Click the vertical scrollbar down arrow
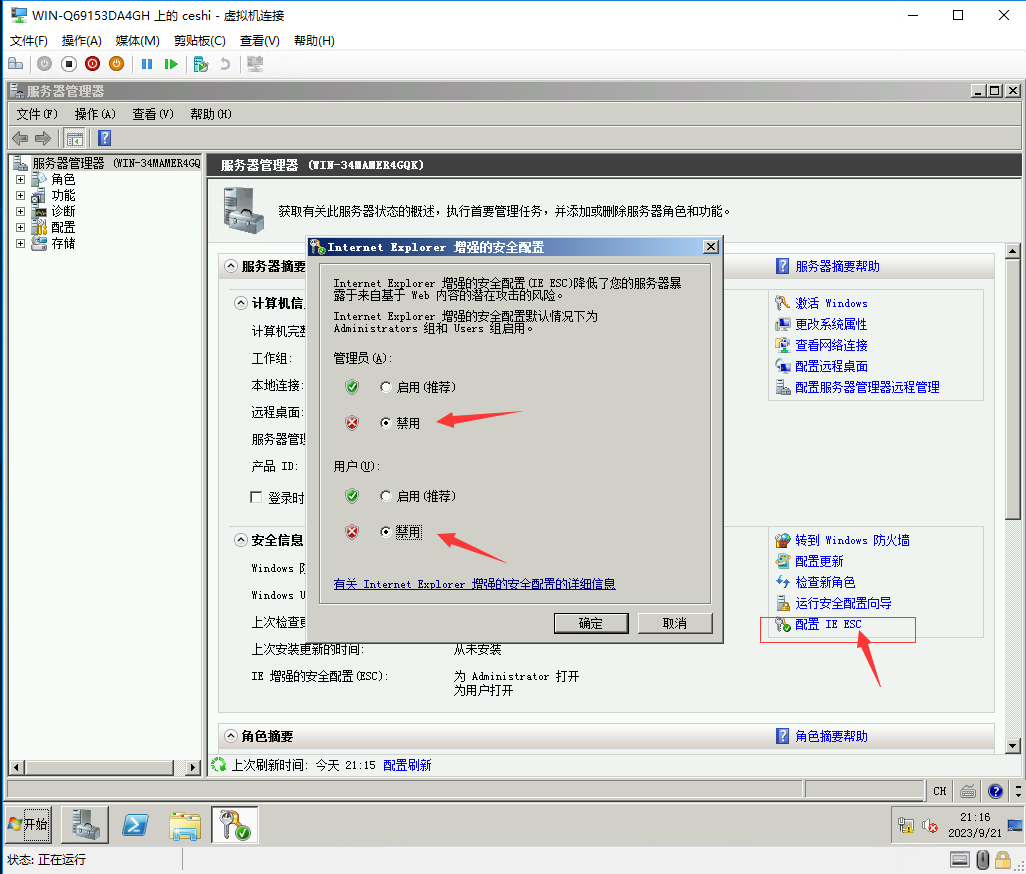 [x=1011, y=746]
